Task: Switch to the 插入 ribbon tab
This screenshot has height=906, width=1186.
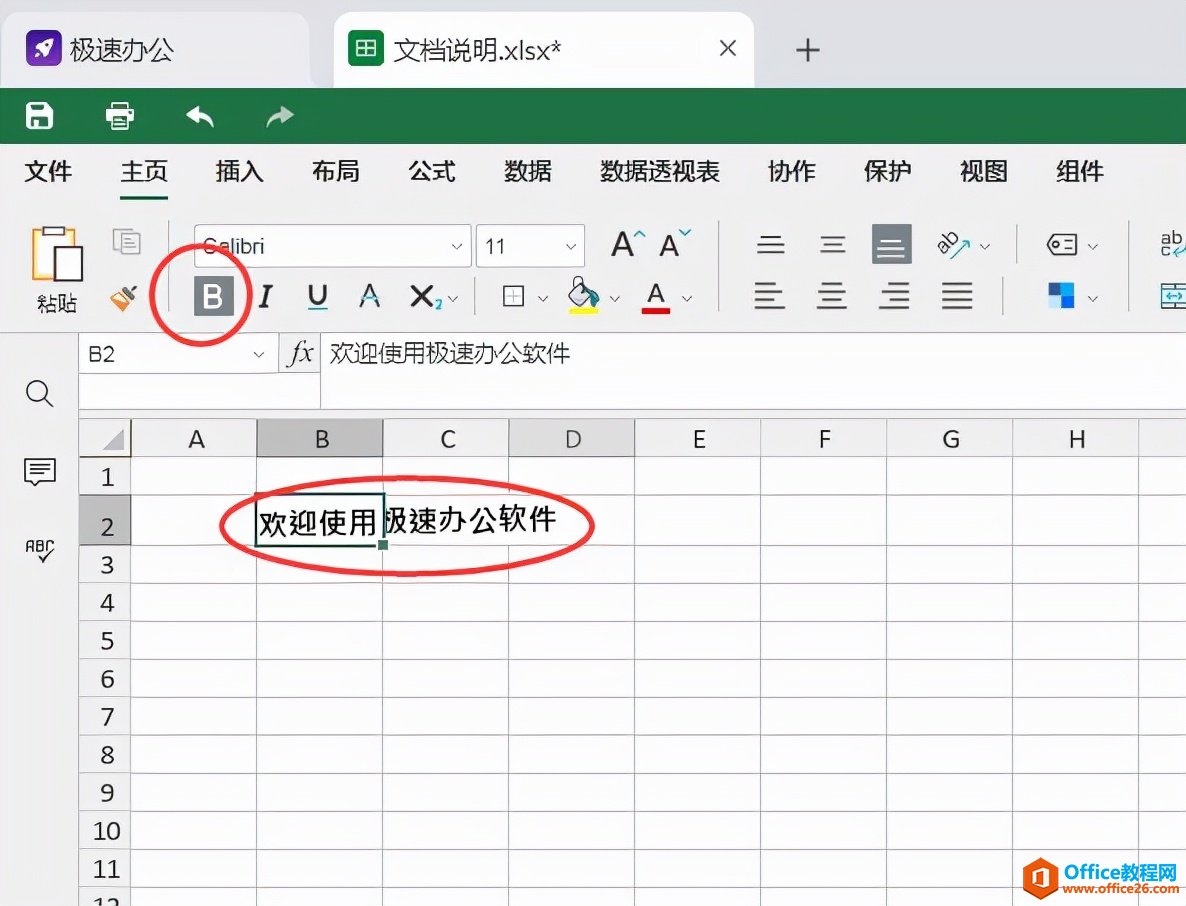Action: [239, 171]
